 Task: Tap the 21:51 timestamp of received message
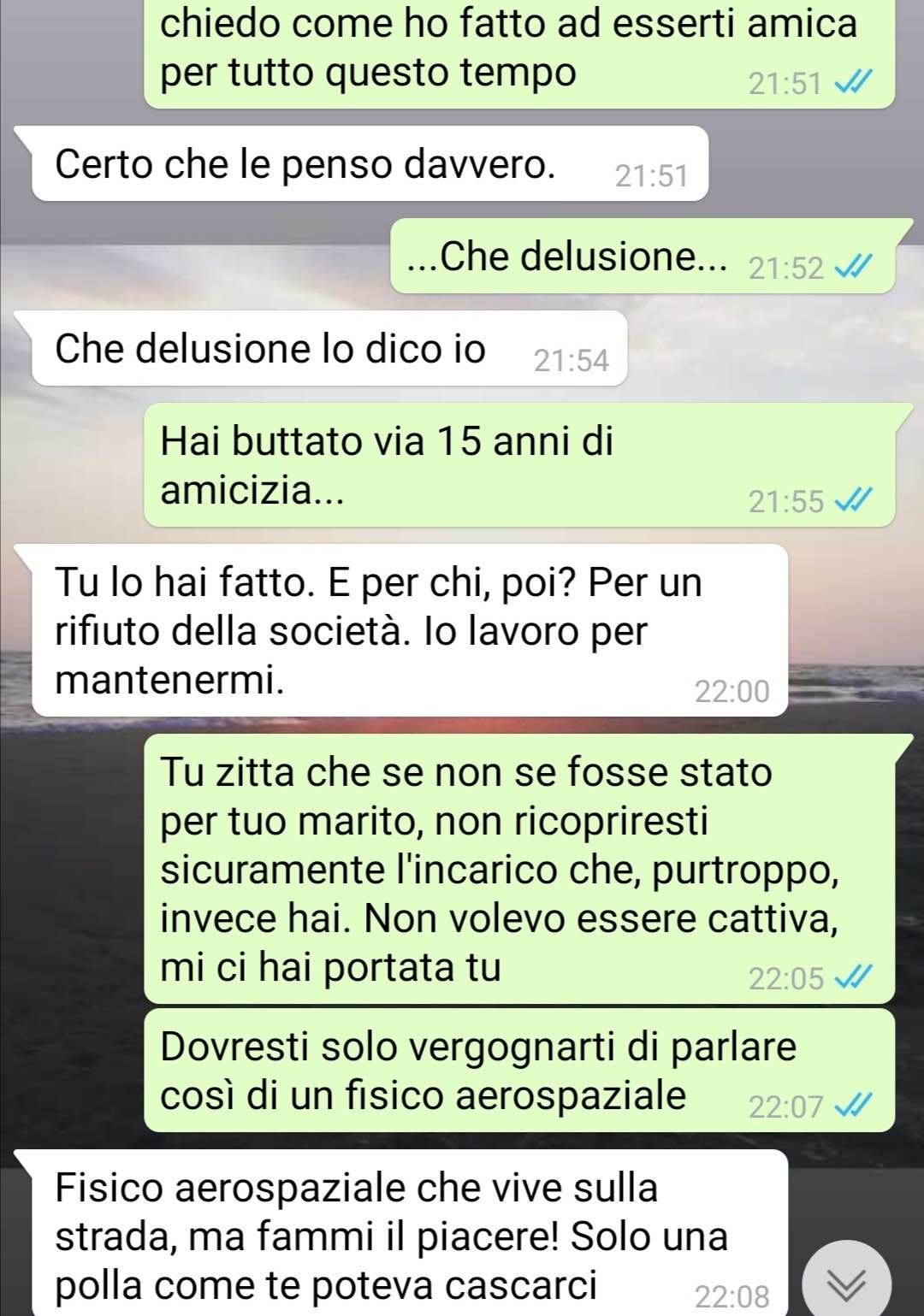[x=651, y=175]
